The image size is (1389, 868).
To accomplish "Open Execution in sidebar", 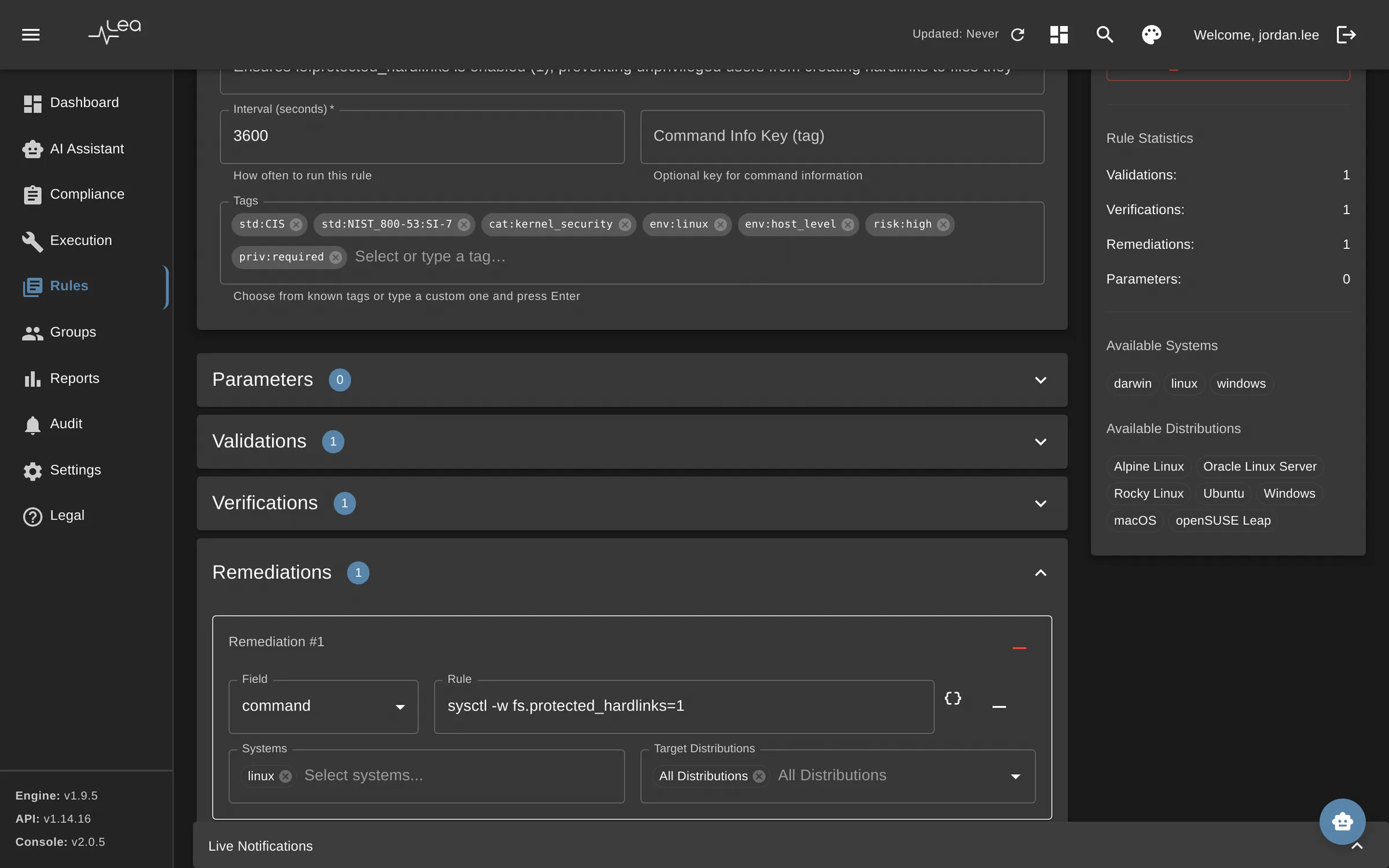I will pyautogui.click(x=86, y=241).
